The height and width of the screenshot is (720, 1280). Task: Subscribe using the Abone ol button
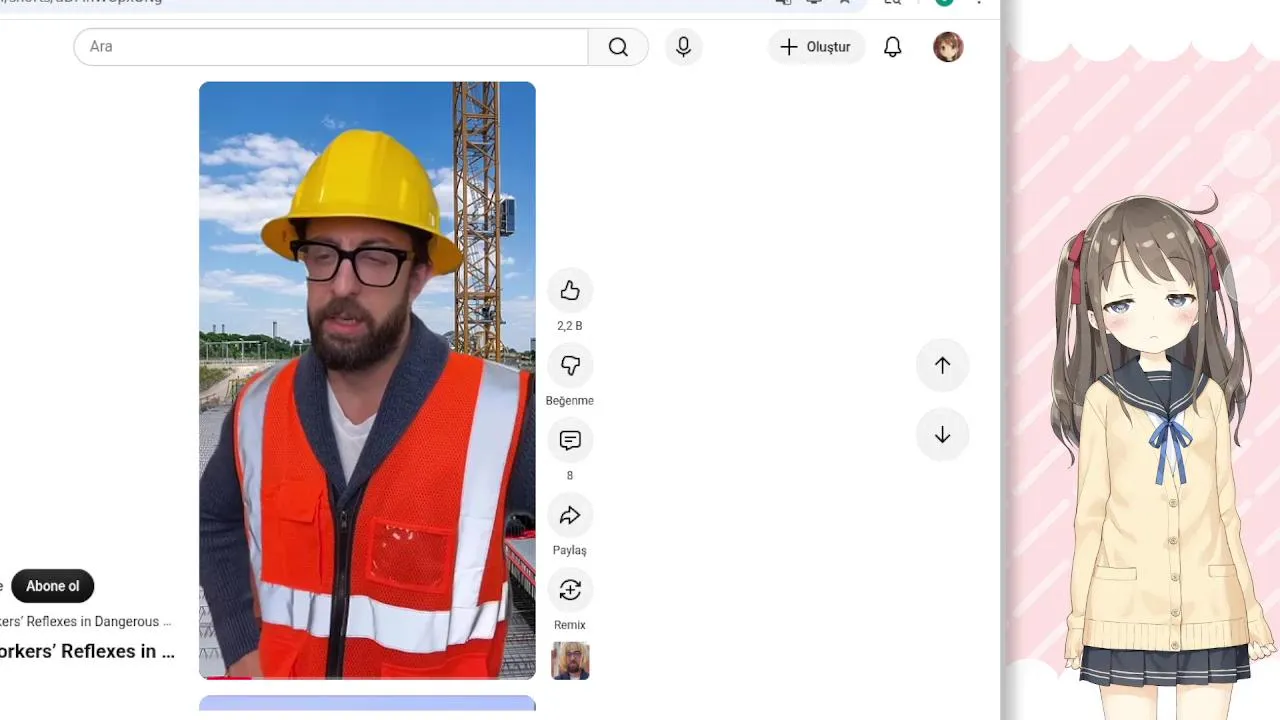click(53, 586)
